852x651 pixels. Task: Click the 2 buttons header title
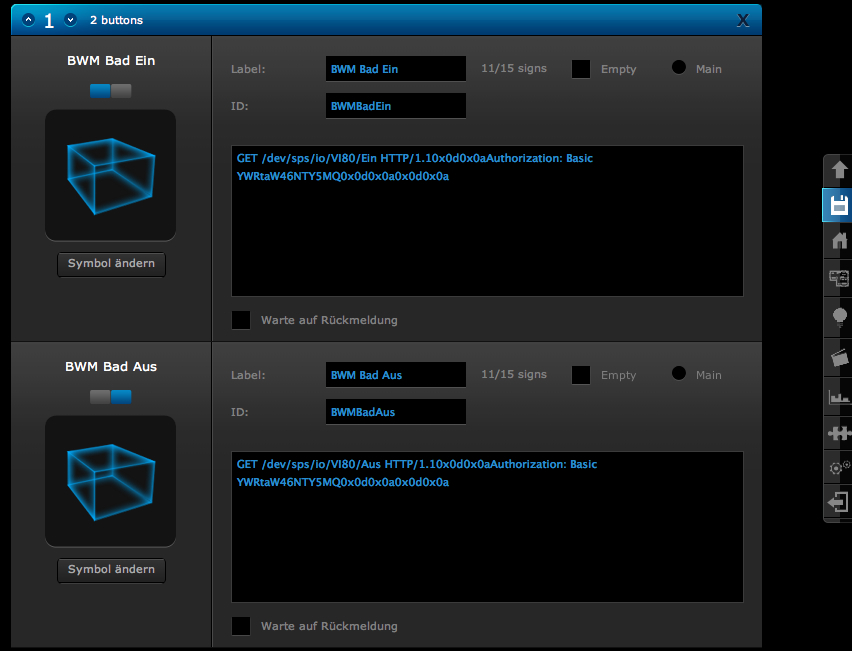coord(116,20)
